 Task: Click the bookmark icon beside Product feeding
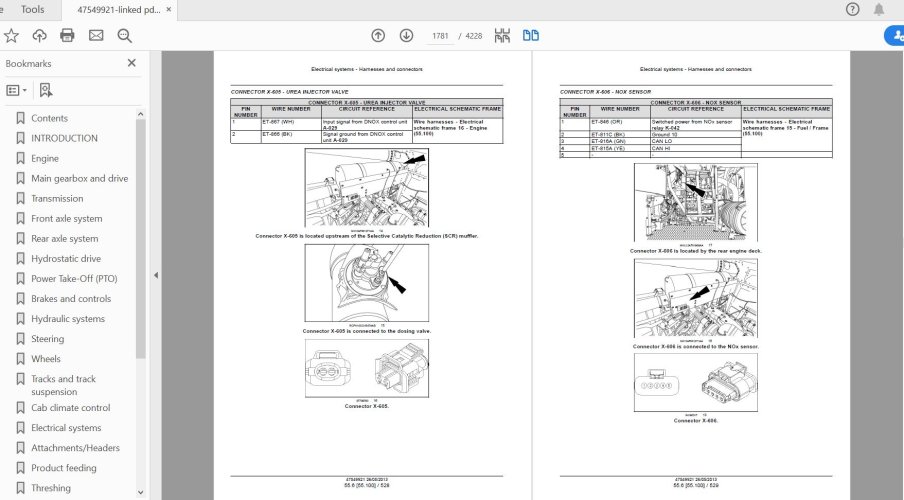[20, 468]
